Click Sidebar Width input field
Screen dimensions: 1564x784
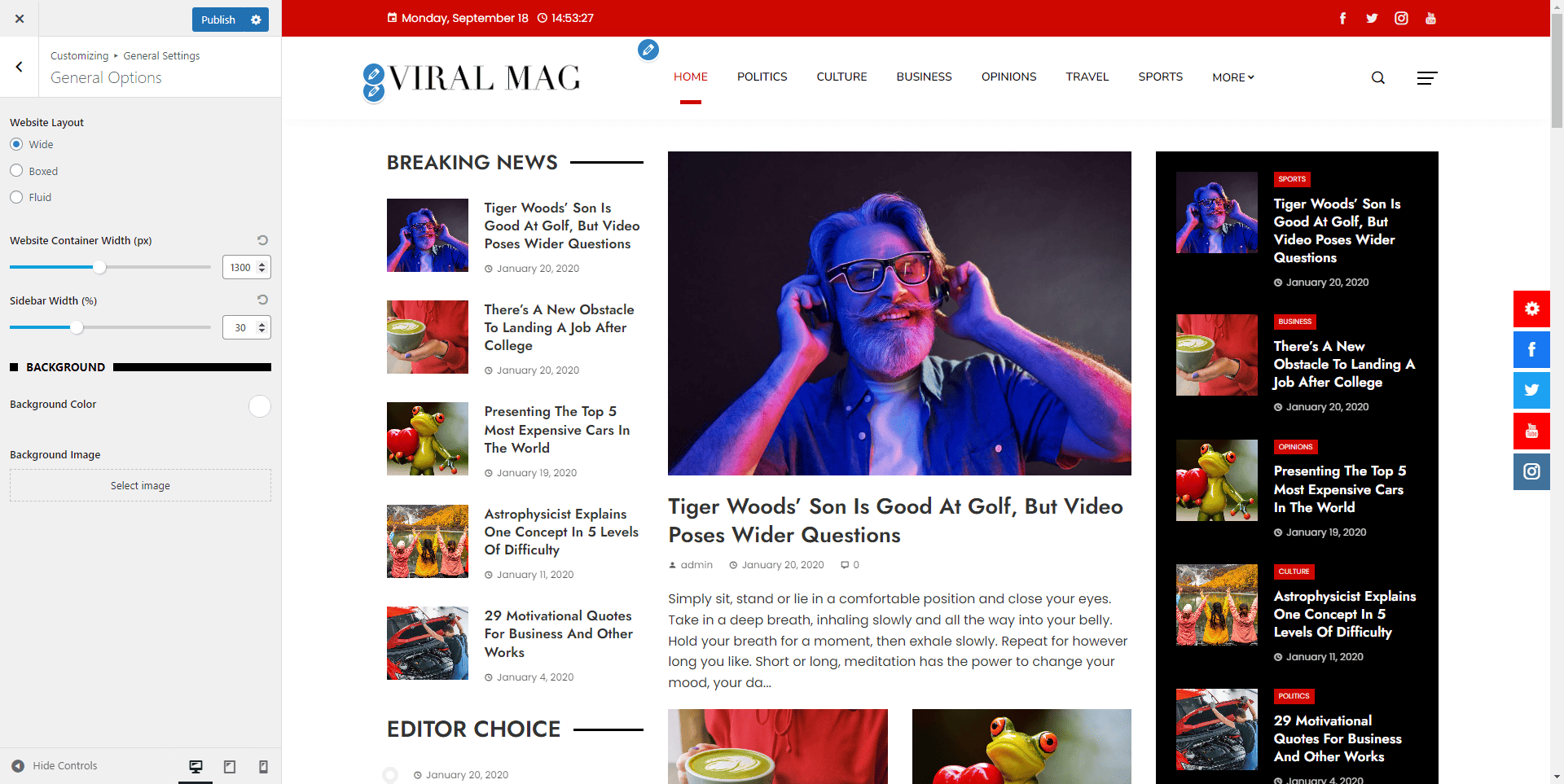point(247,327)
